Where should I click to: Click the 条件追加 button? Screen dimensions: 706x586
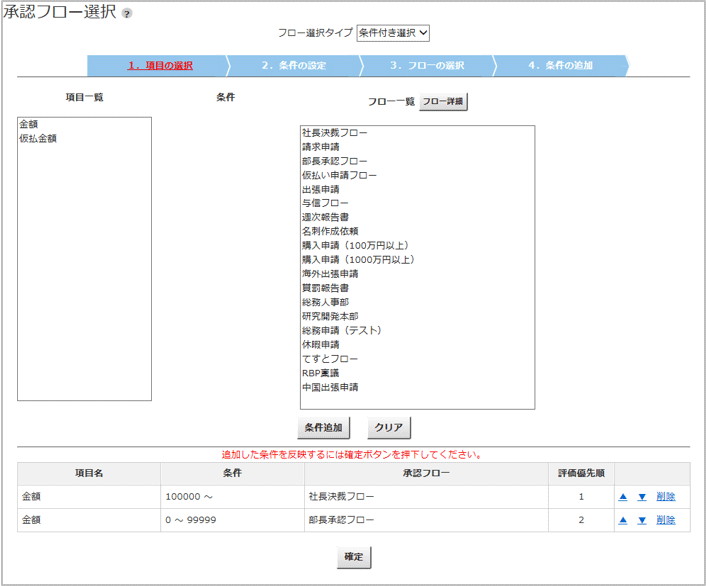(323, 428)
